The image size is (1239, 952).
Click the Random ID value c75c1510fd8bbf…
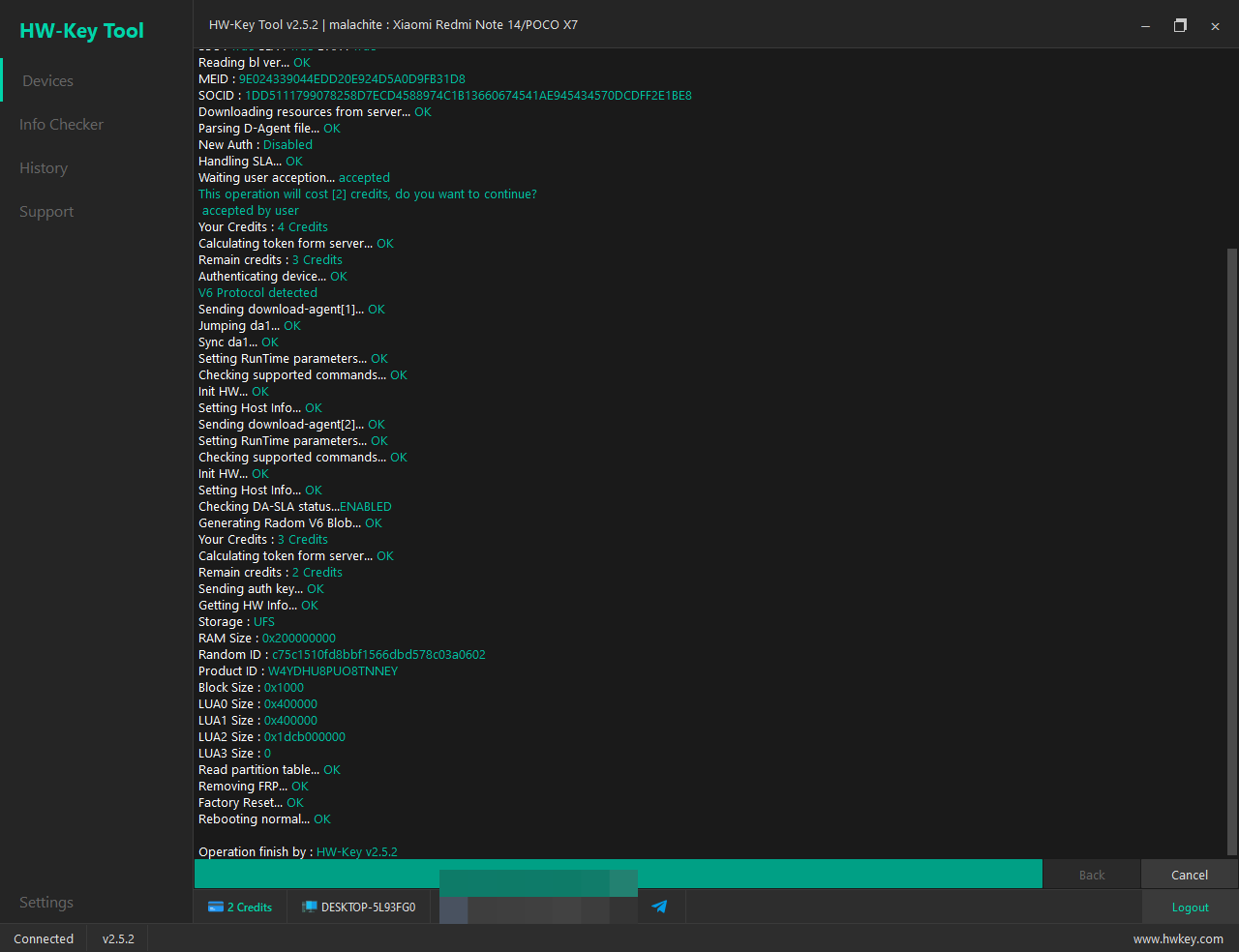pyautogui.click(x=378, y=655)
